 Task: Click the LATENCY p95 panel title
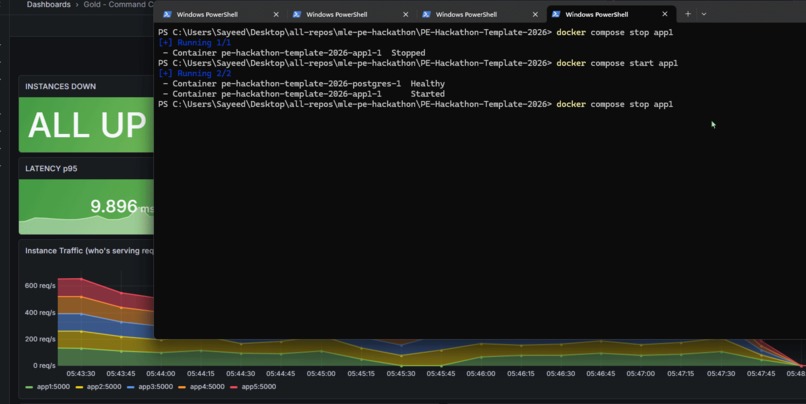point(51,169)
